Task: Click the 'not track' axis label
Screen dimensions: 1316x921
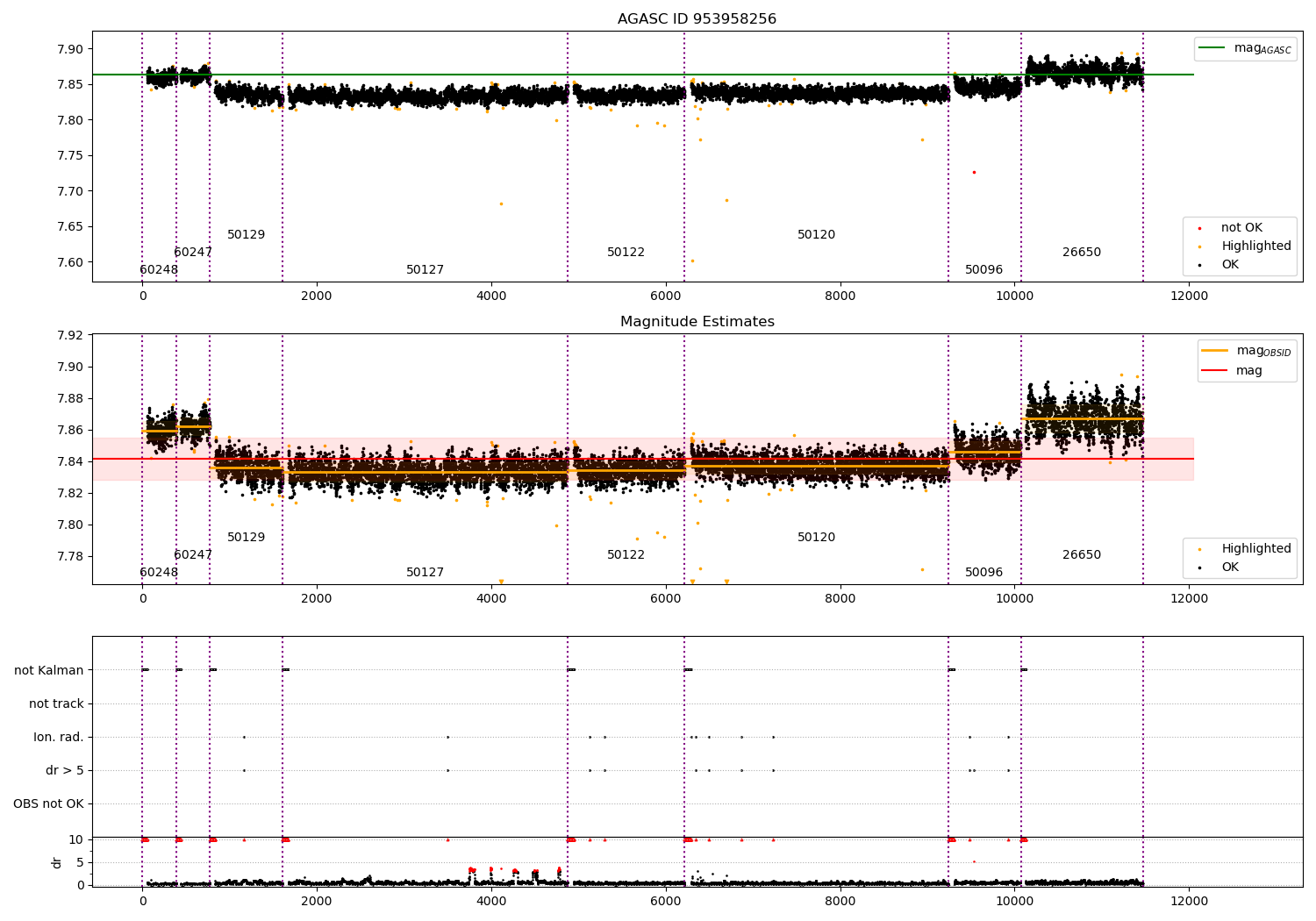Action: pyautogui.click(x=56, y=703)
